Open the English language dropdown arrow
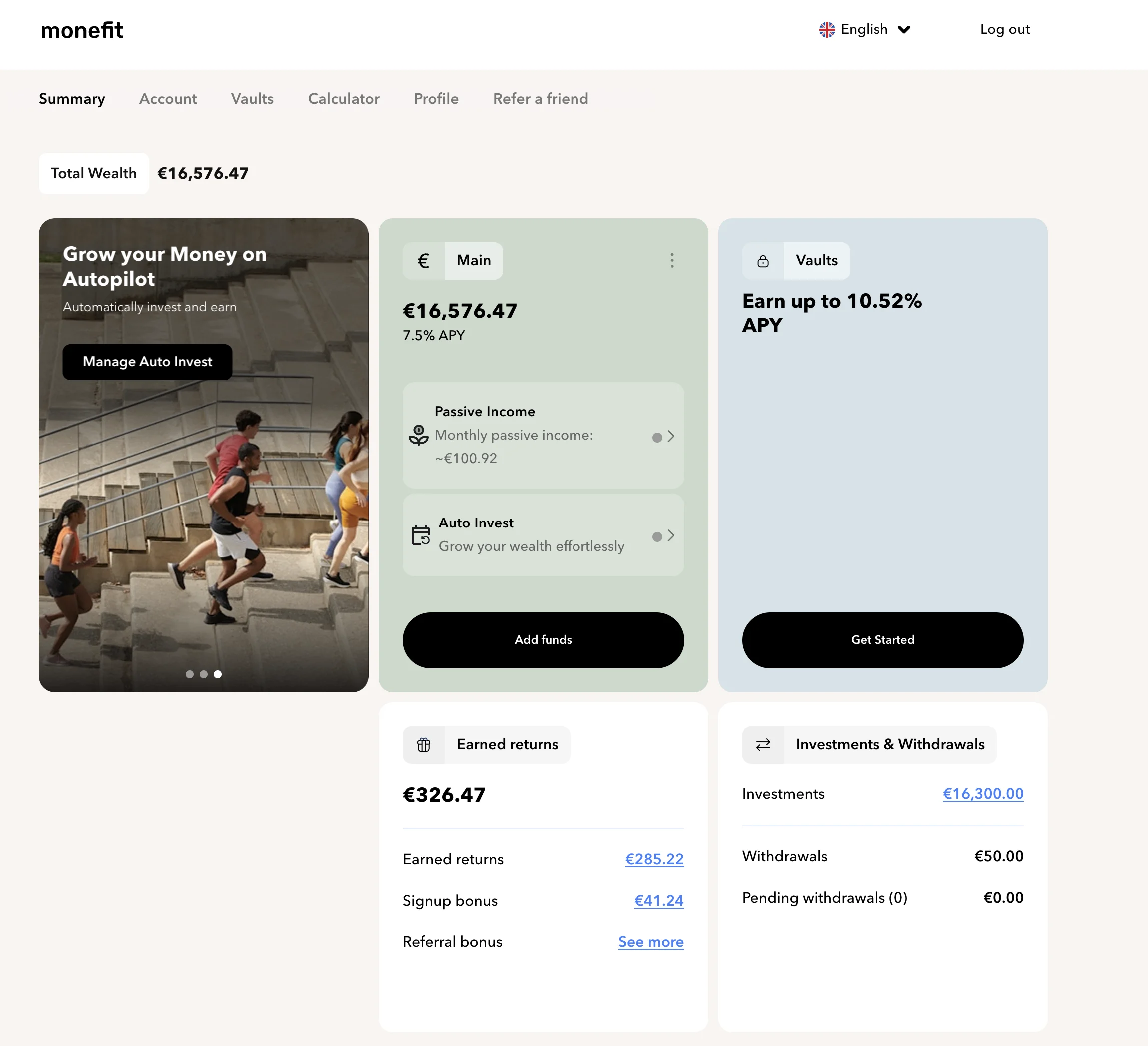Viewport: 1148px width, 1046px height. tap(904, 29)
